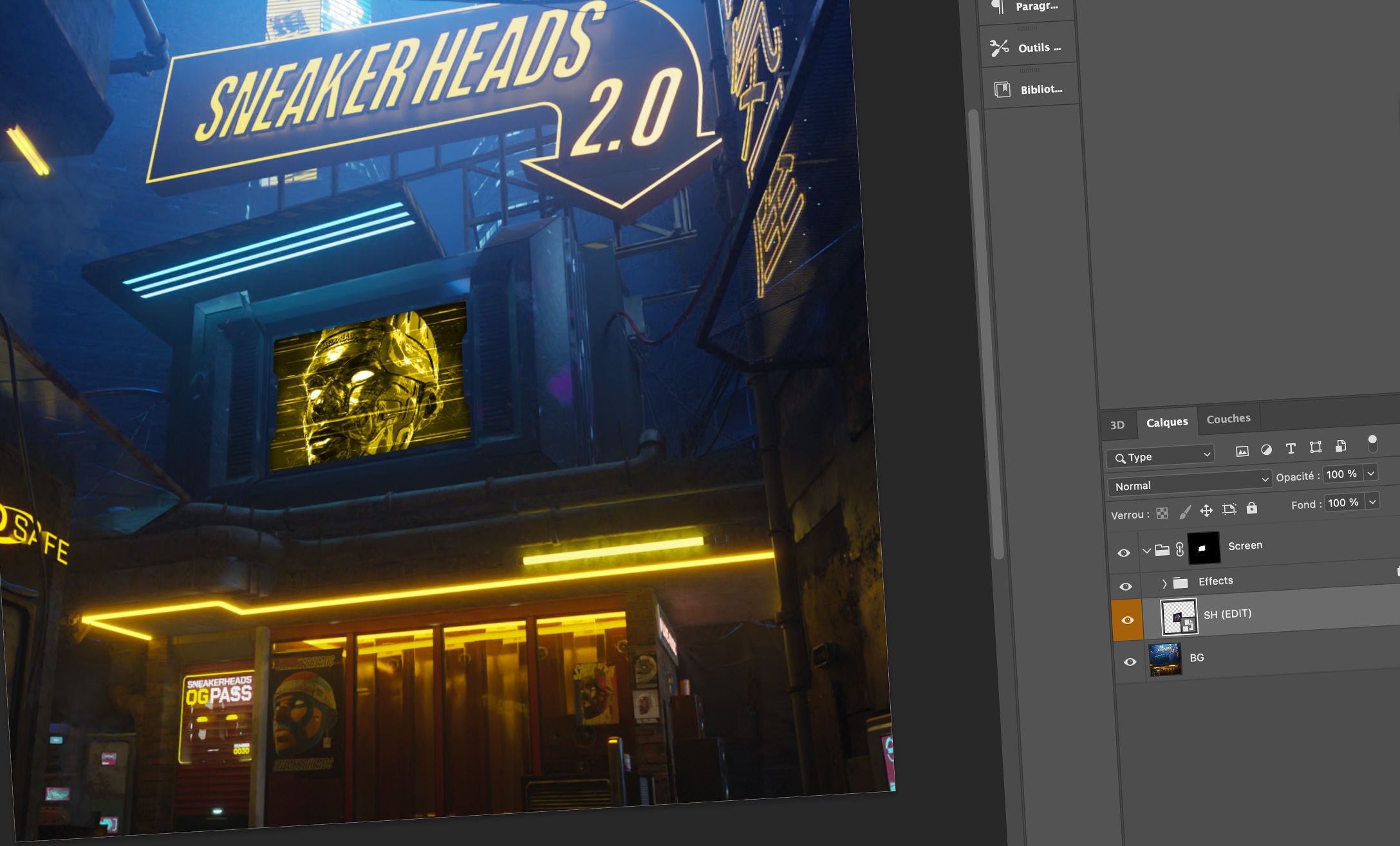
Task: Filter layers by shape icon
Action: pyautogui.click(x=1316, y=447)
